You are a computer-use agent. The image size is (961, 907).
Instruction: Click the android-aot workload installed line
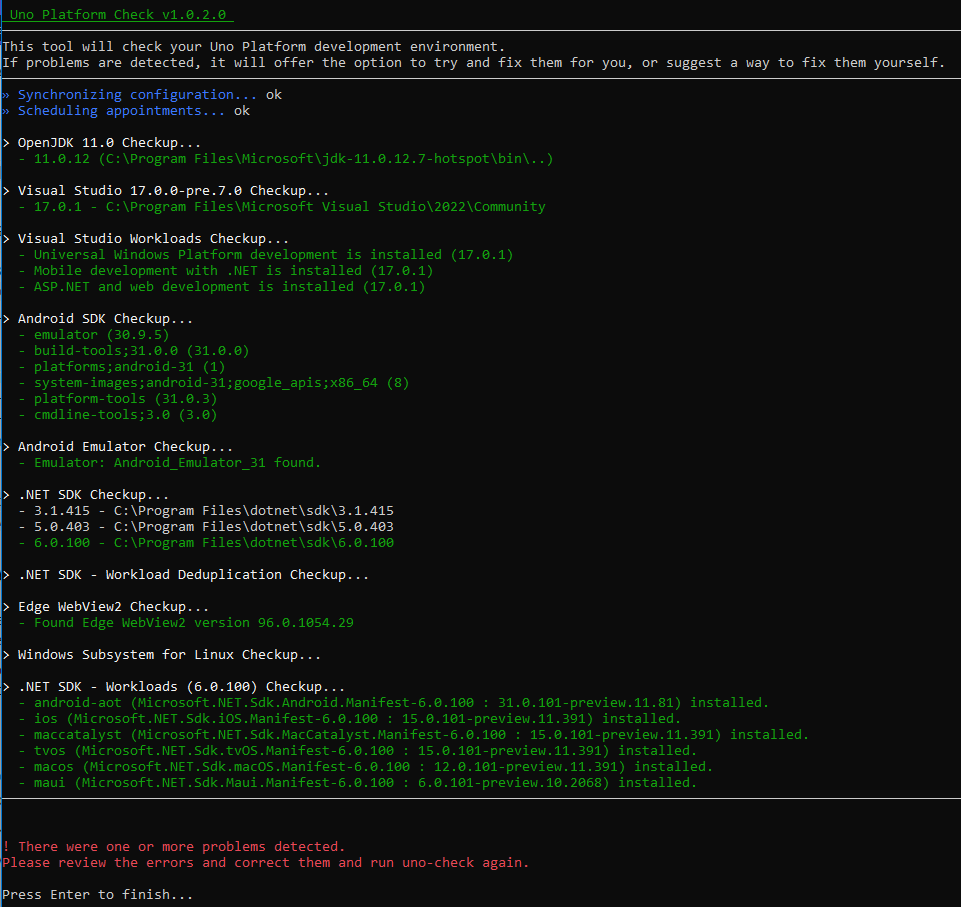pyautogui.click(x=393, y=702)
